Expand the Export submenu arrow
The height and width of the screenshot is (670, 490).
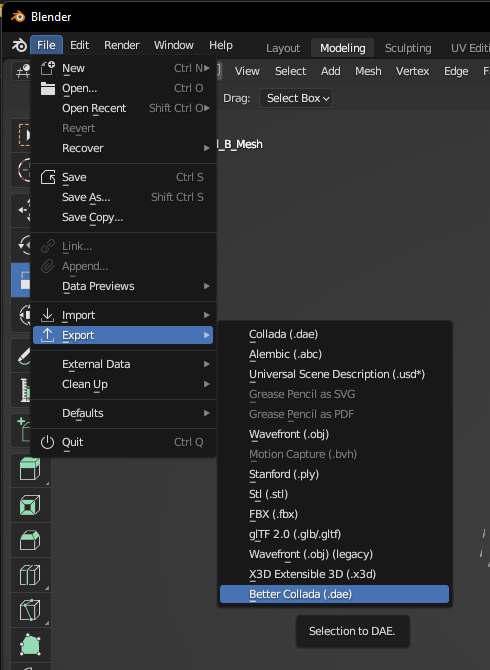[x=207, y=335]
